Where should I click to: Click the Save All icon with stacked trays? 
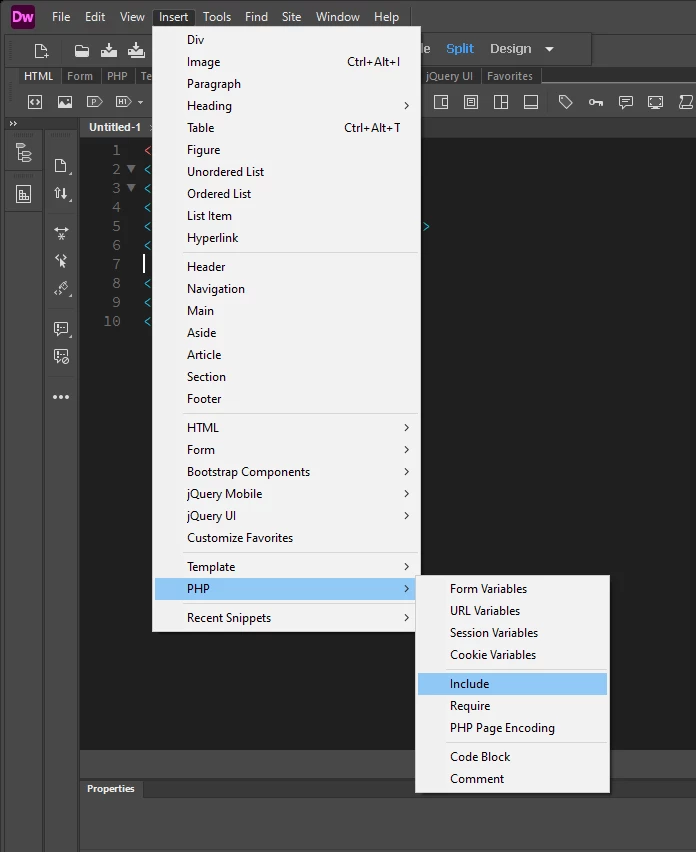click(136, 51)
